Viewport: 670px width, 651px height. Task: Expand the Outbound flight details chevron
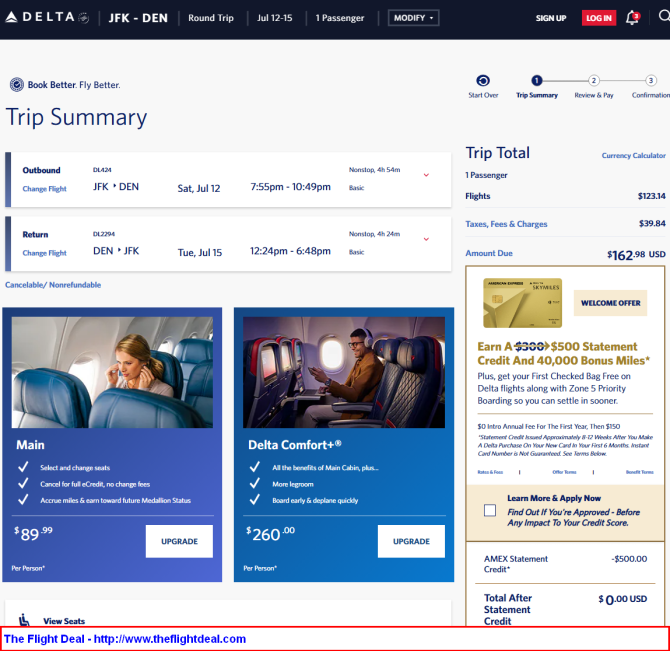[426, 175]
